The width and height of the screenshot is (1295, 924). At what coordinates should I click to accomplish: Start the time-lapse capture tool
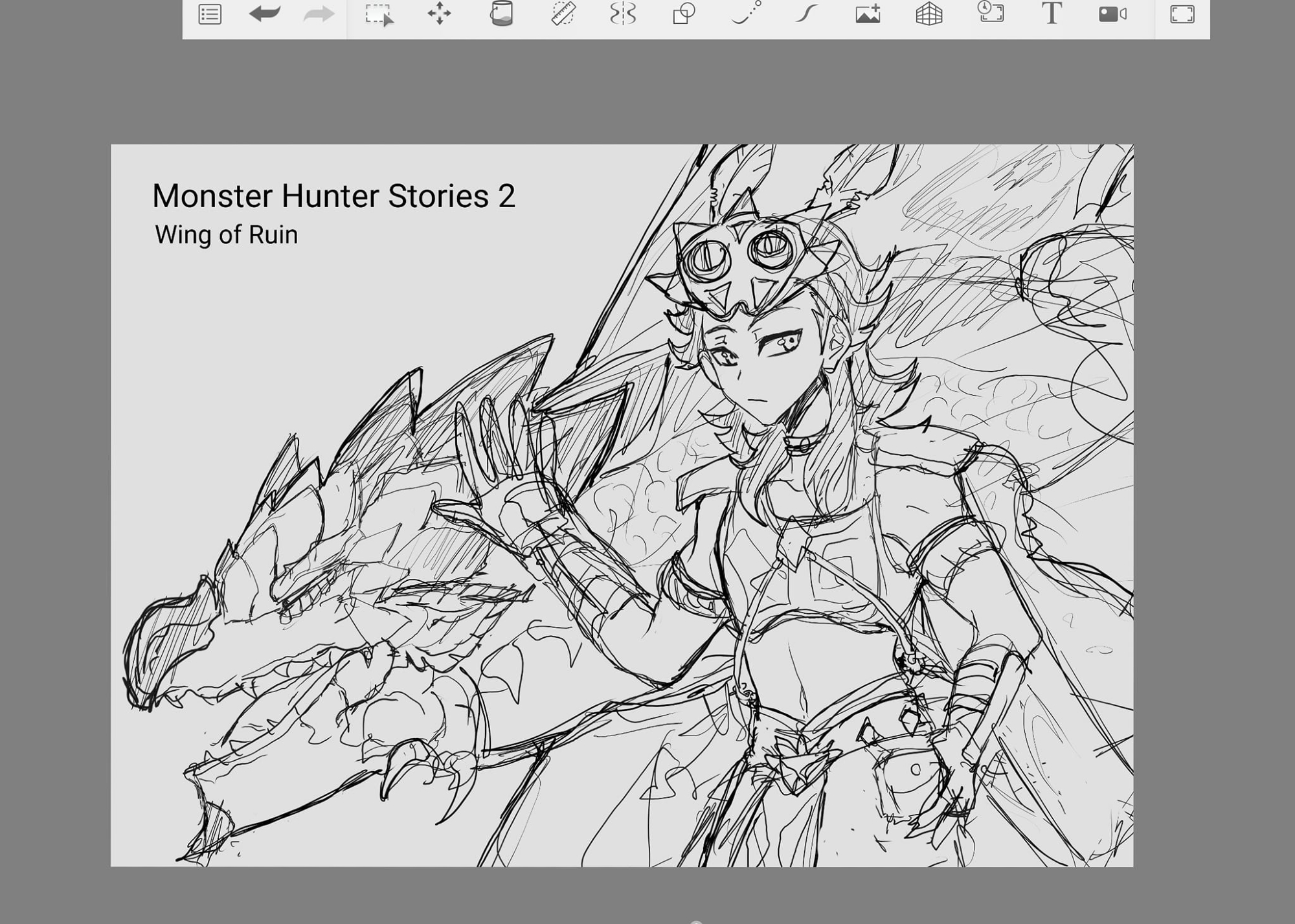990,13
